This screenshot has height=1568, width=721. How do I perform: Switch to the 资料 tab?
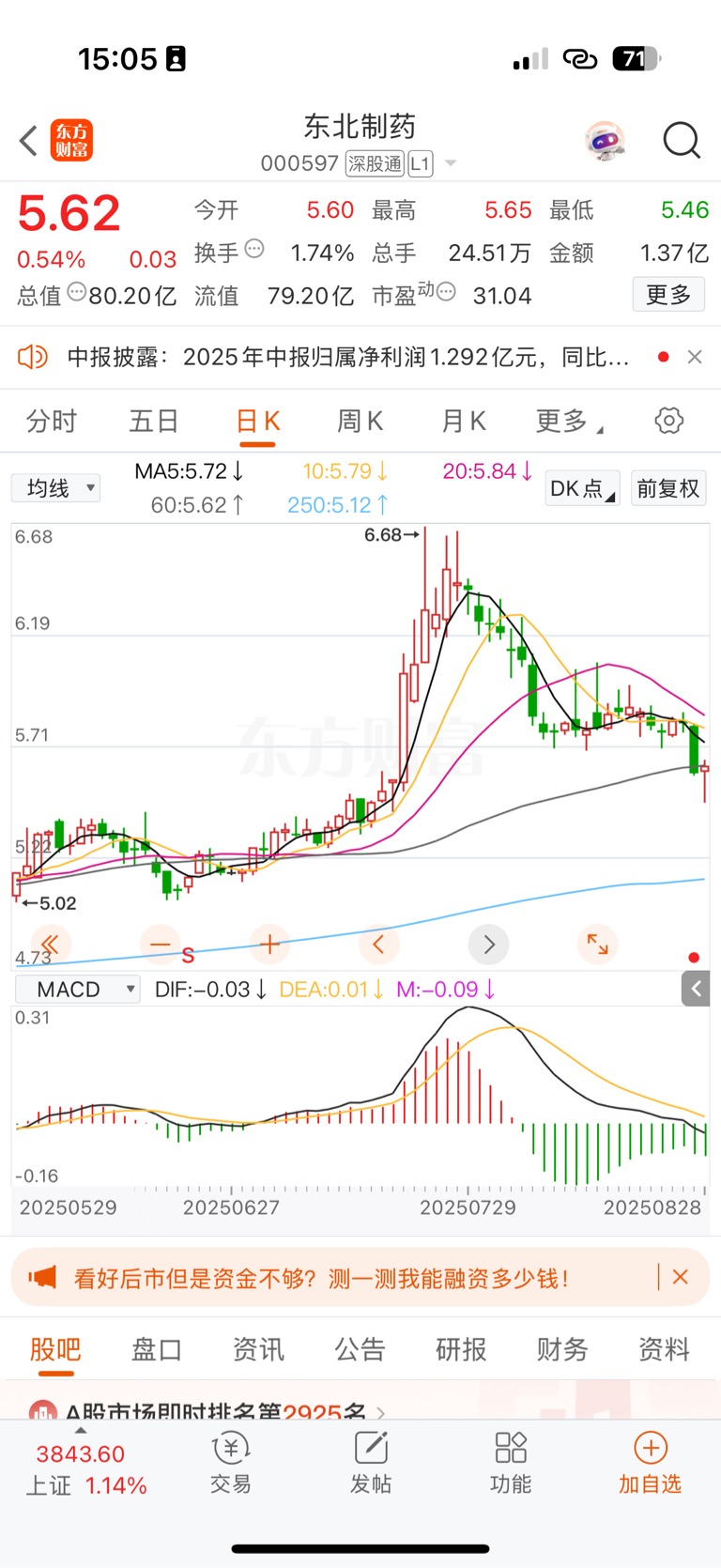[664, 1349]
